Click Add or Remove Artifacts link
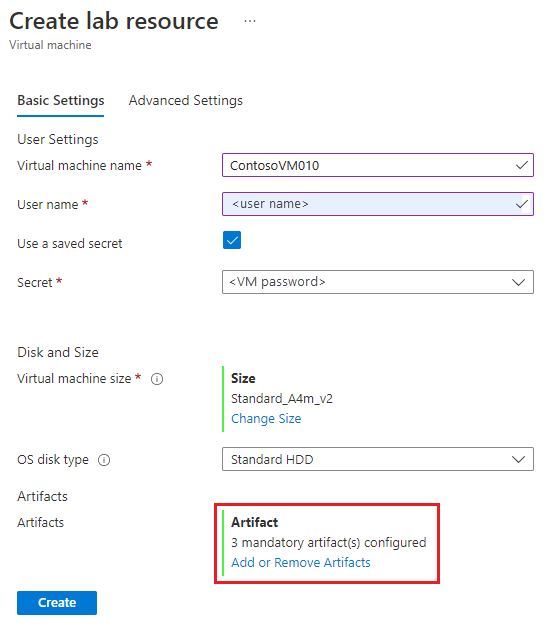Image resolution: width=559 pixels, height=630 pixels. coord(301,562)
